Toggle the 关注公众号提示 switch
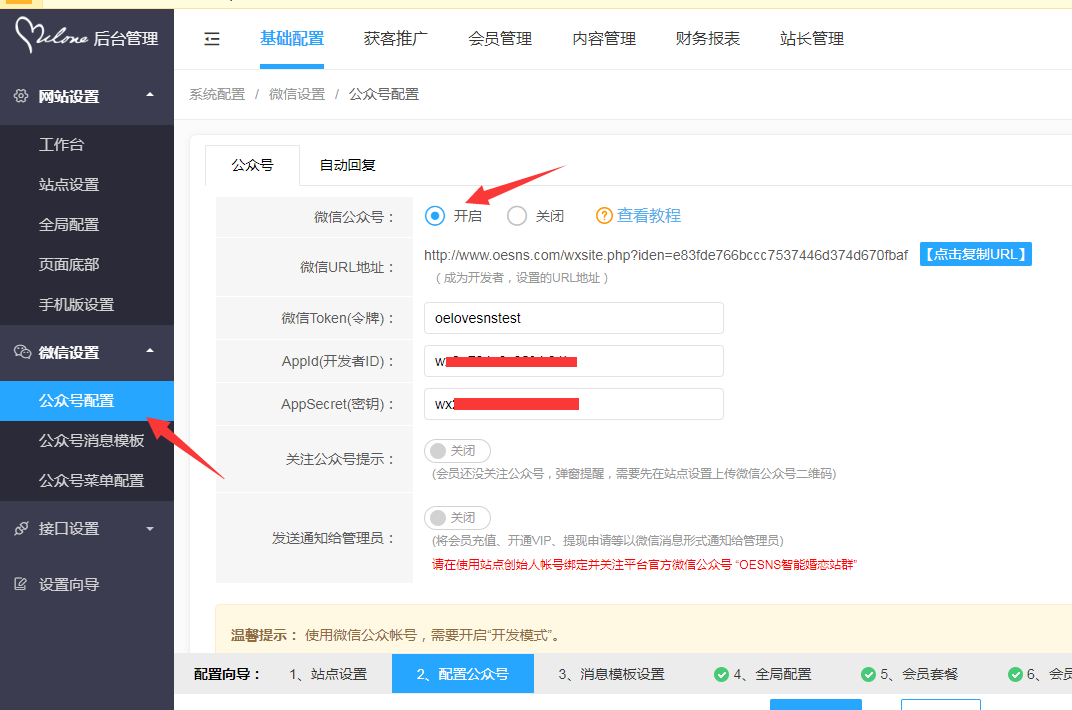The height and width of the screenshot is (710, 1072). tap(457, 451)
